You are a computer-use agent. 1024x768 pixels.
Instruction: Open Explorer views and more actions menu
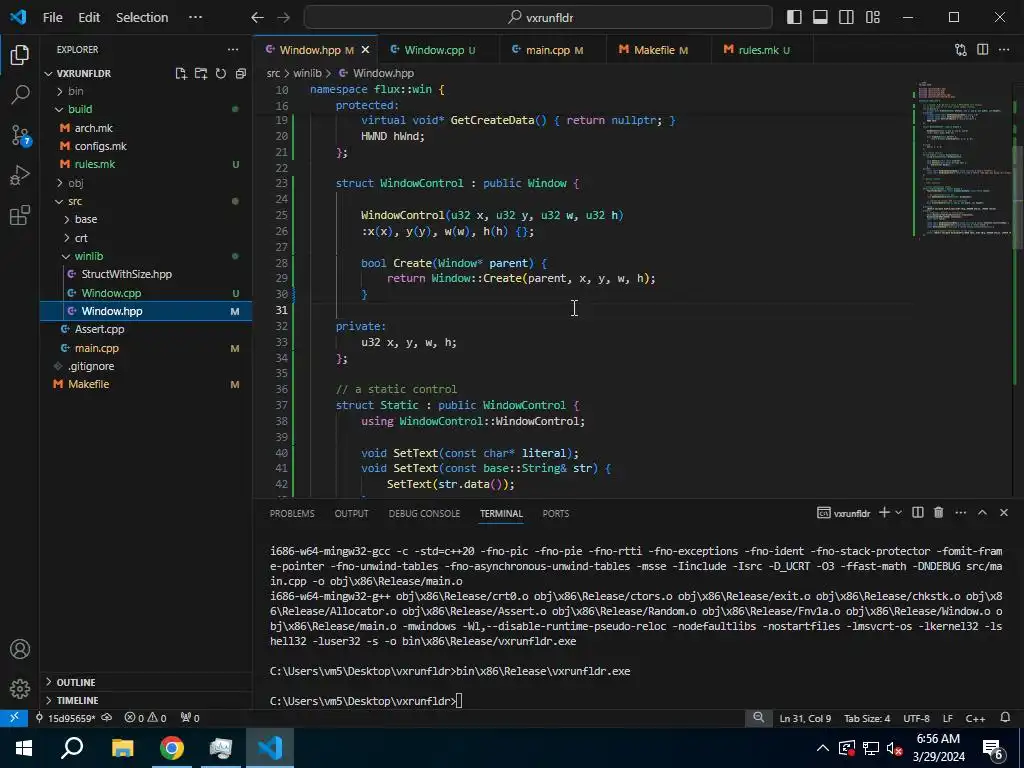coord(232,50)
